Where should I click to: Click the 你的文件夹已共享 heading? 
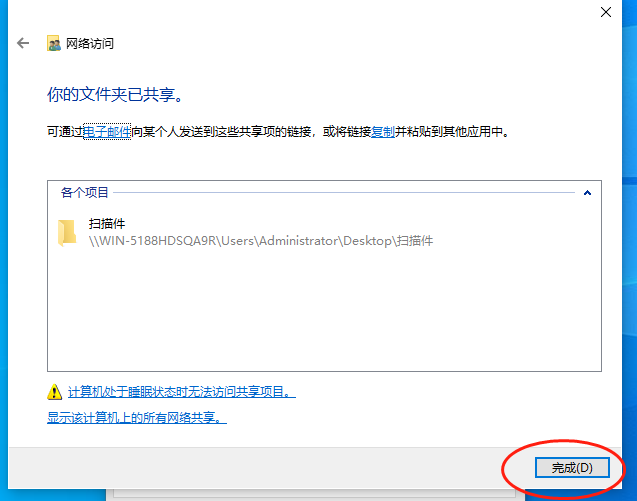(x=115, y=95)
